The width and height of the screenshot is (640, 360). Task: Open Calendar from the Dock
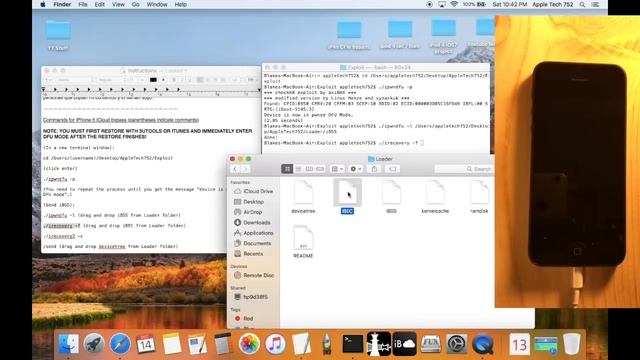coord(146,344)
